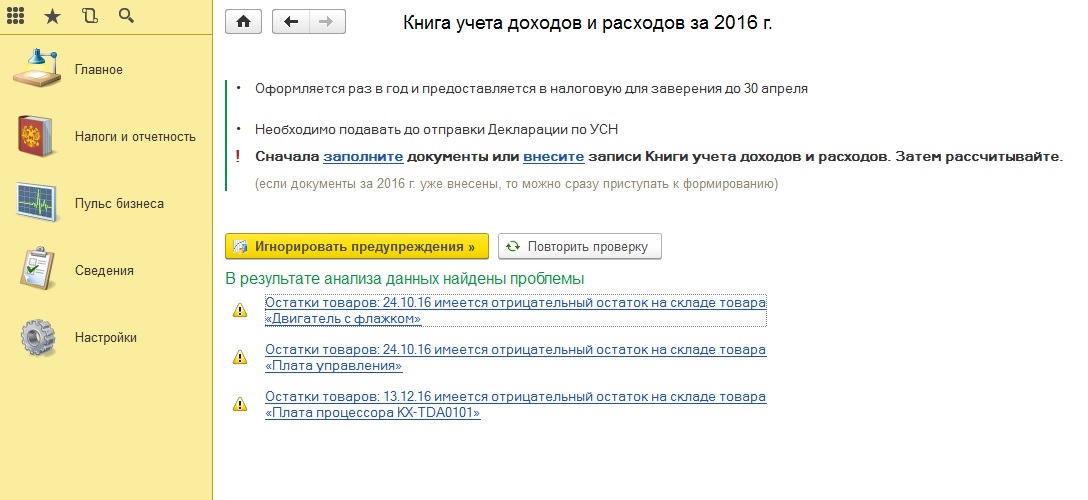Follow the заполните link

coord(363,157)
